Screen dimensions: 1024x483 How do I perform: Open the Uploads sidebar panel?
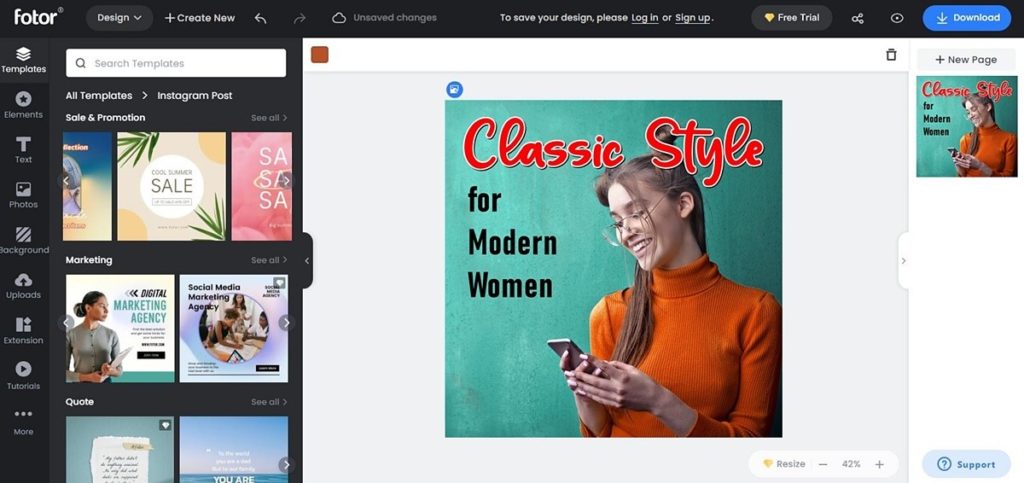point(24,286)
